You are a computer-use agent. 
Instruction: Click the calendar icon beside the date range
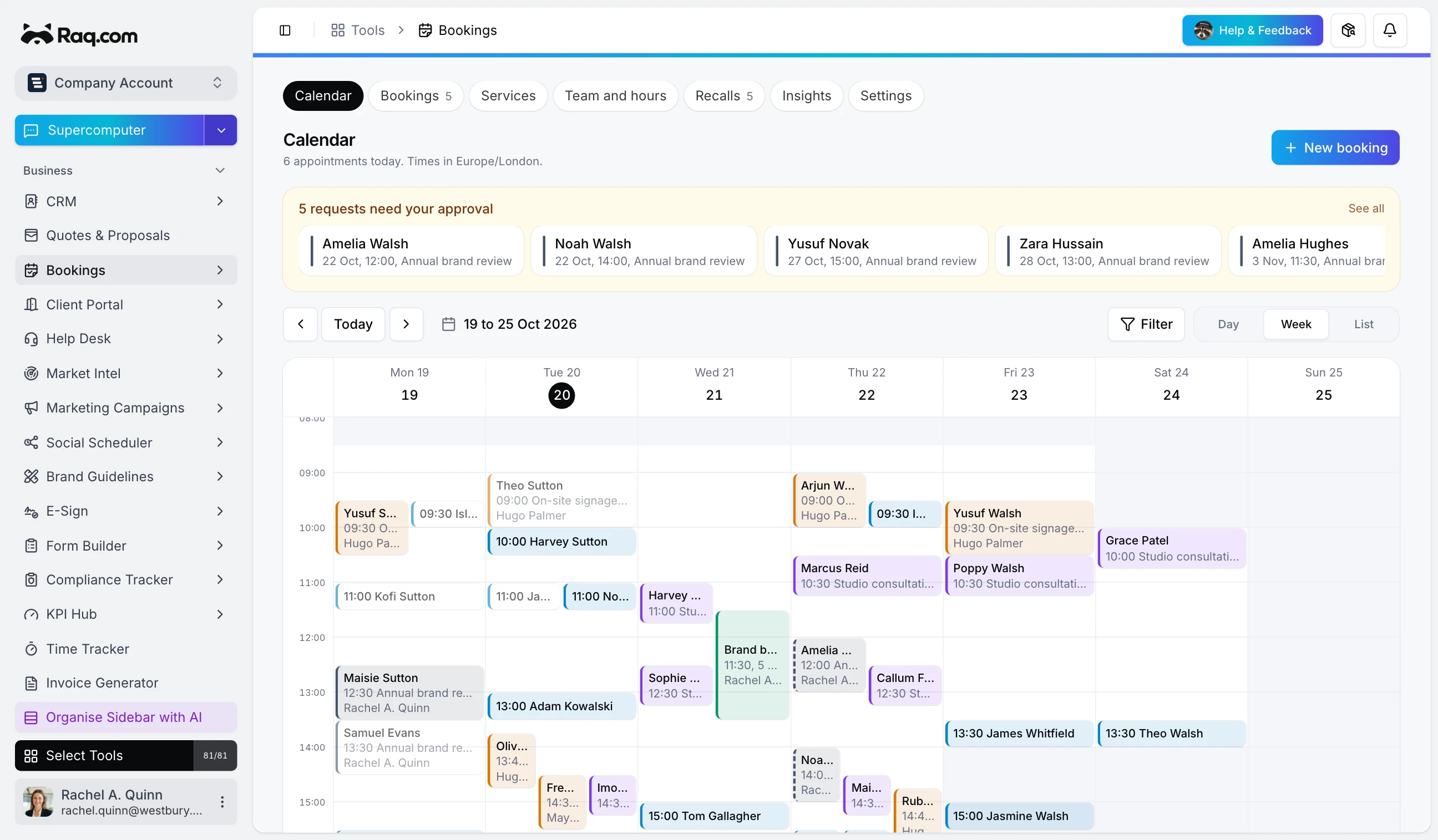(448, 324)
